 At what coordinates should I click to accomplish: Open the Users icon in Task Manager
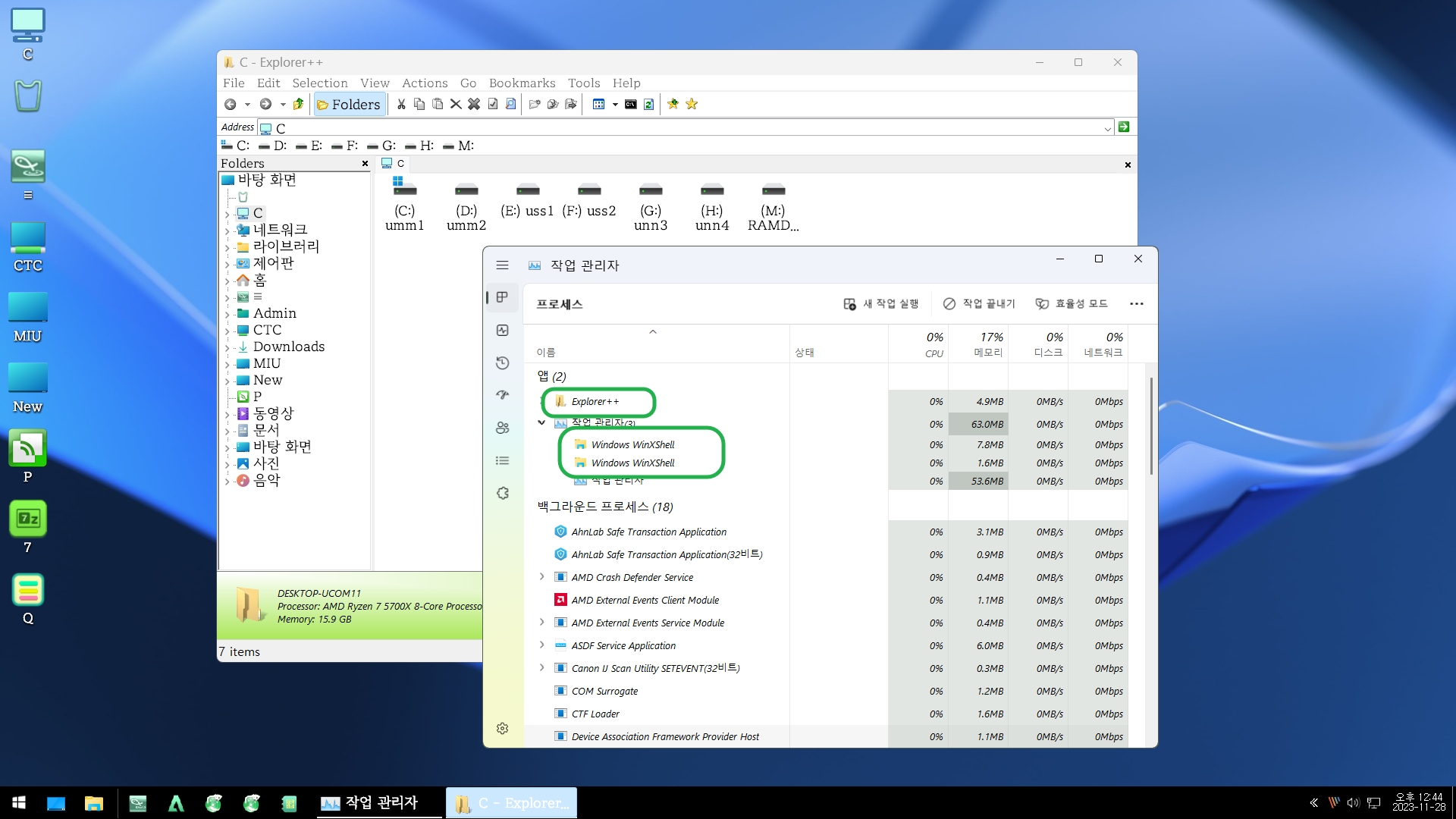pyautogui.click(x=502, y=428)
